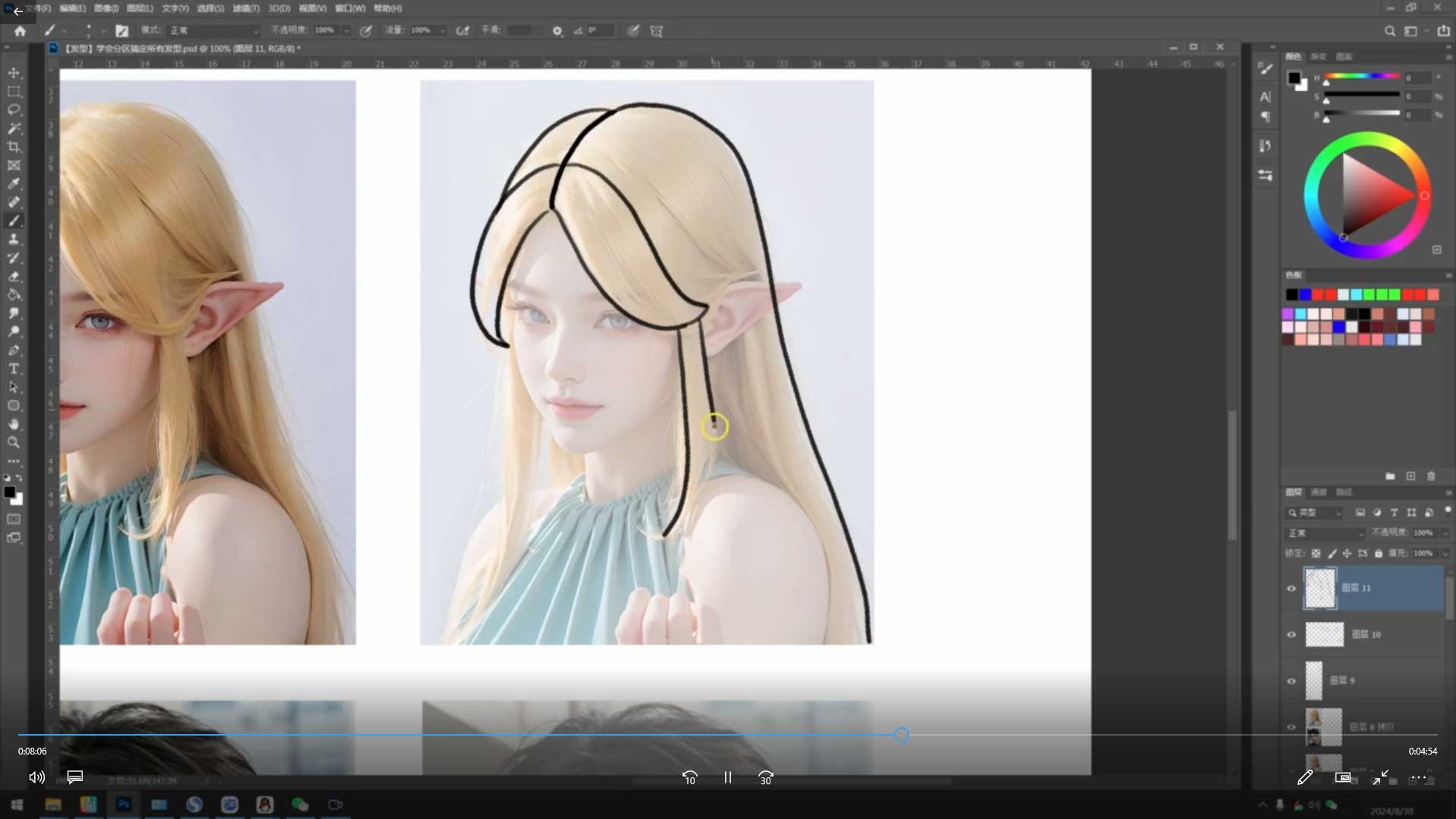Open brush mode 正常 dropdown in options bar
This screenshot has width=1456, height=819.
pos(214,30)
